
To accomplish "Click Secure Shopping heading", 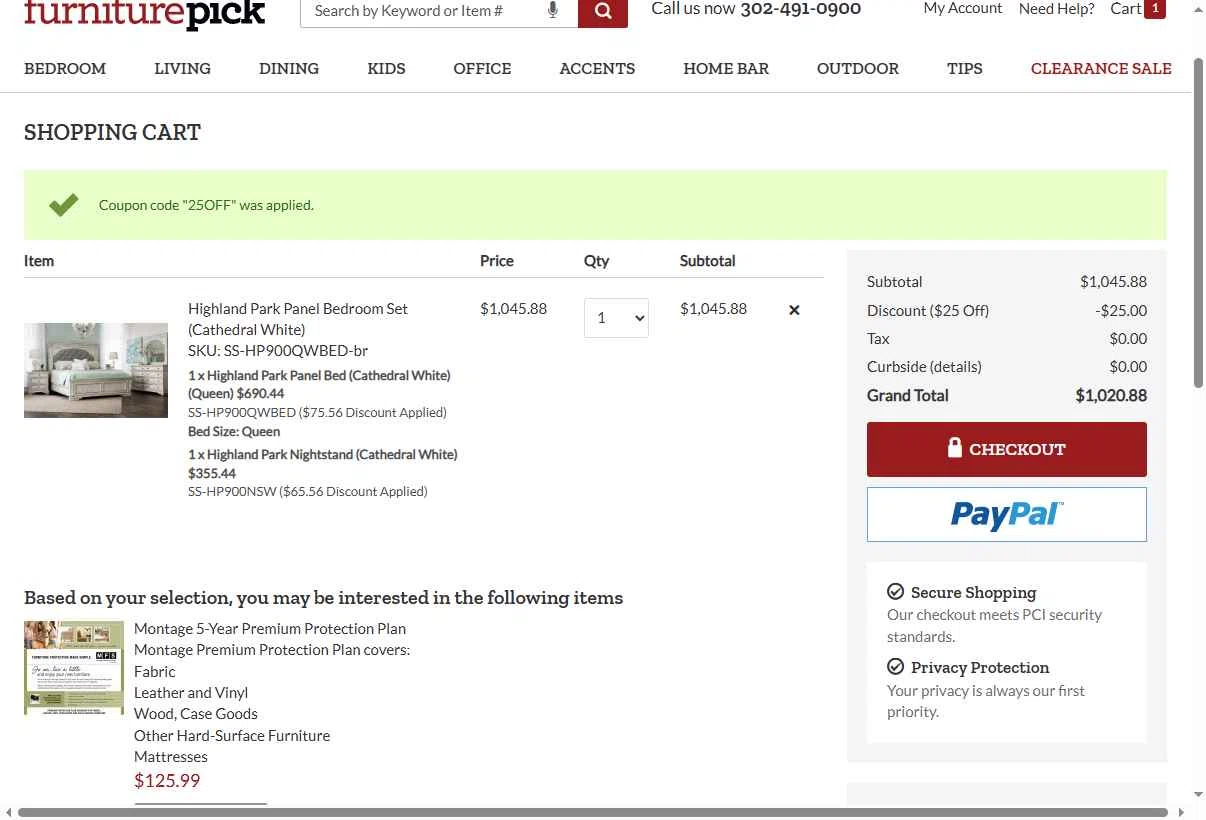I will 973,593.
